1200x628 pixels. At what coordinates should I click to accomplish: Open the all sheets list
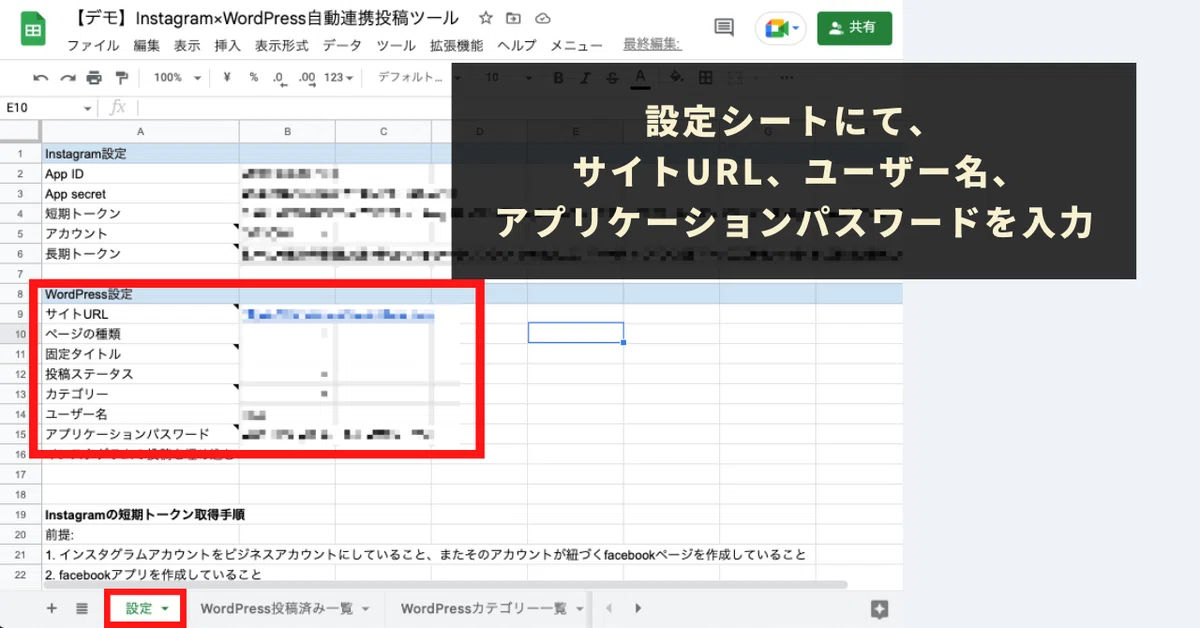click(x=82, y=608)
